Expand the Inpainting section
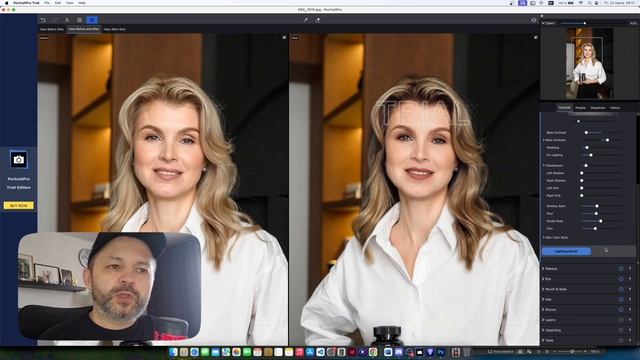This screenshot has width=640, height=360. (x=543, y=330)
